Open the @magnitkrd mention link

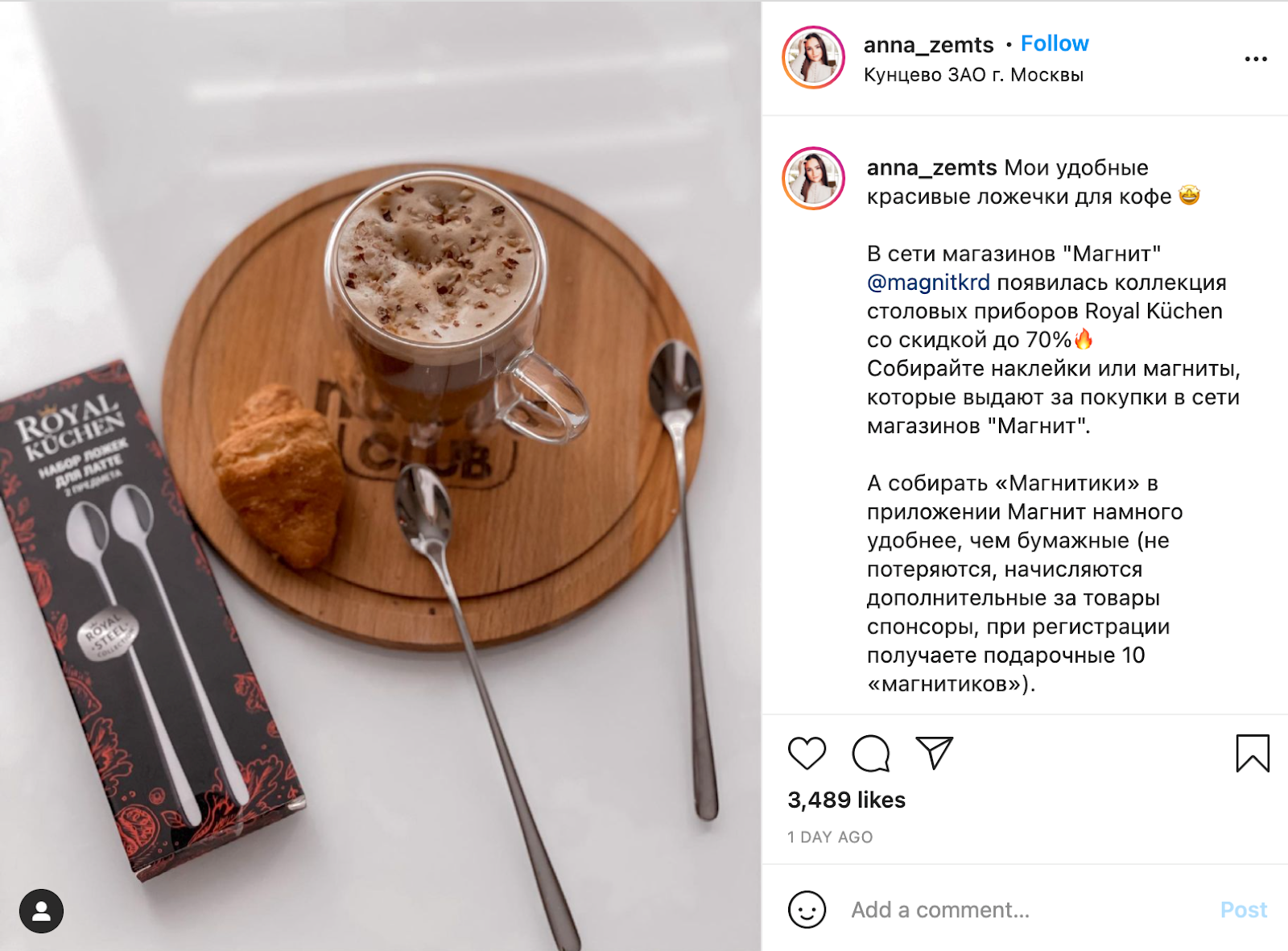[x=928, y=283]
